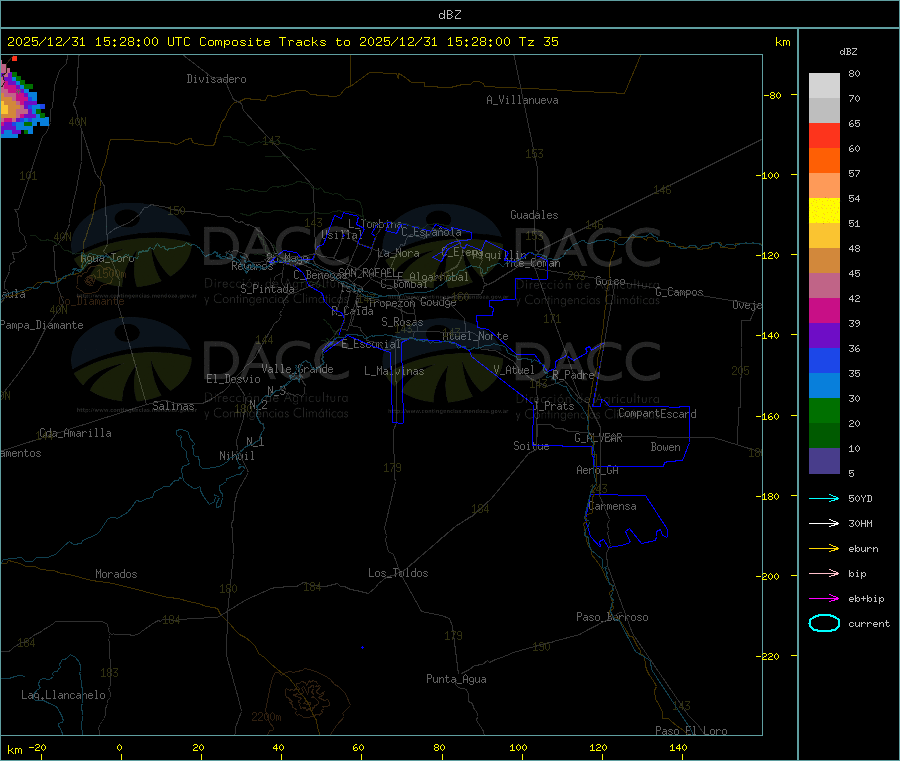Screen dimensions: 900x761
Task: Click the 'Salinas' map label
Action: (x=173, y=406)
